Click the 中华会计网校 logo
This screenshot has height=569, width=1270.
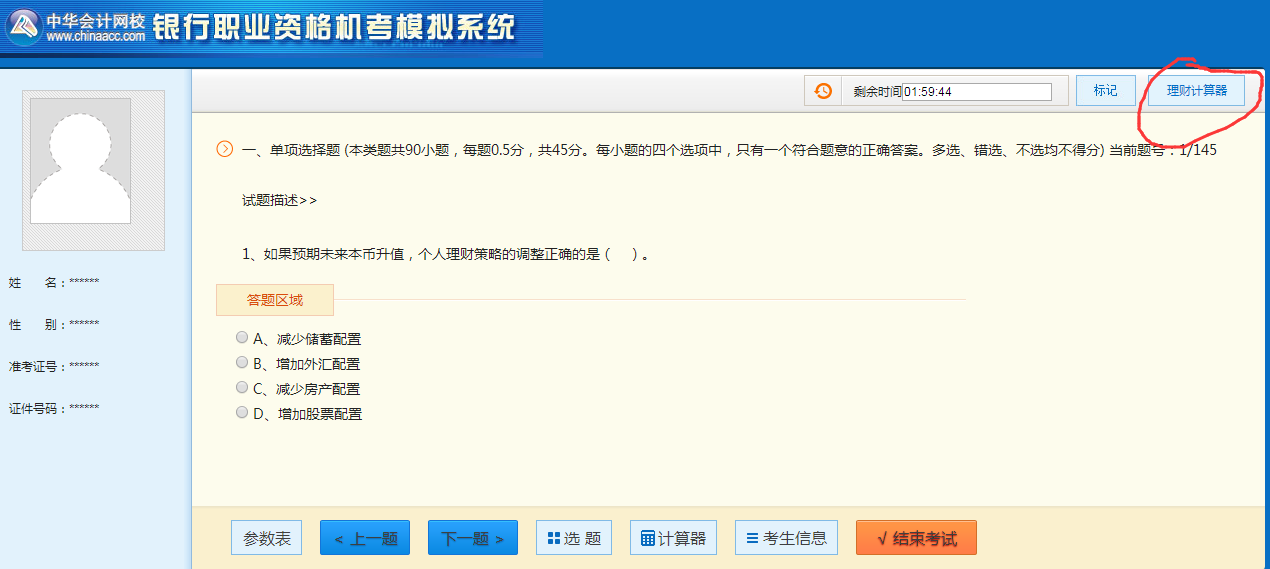tap(76, 27)
